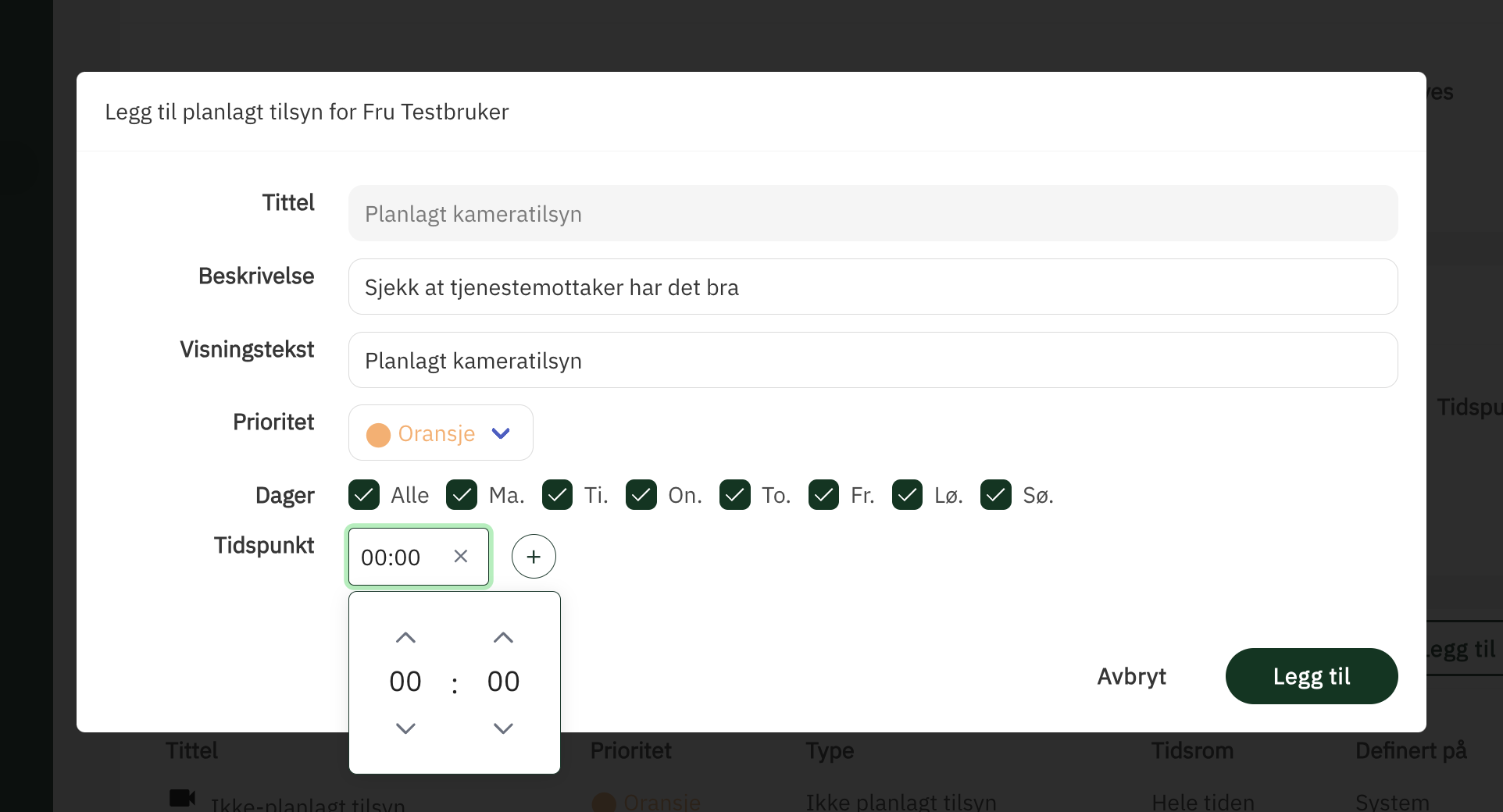
Task: Uncheck the Ti. day checkbox
Action: click(x=557, y=495)
